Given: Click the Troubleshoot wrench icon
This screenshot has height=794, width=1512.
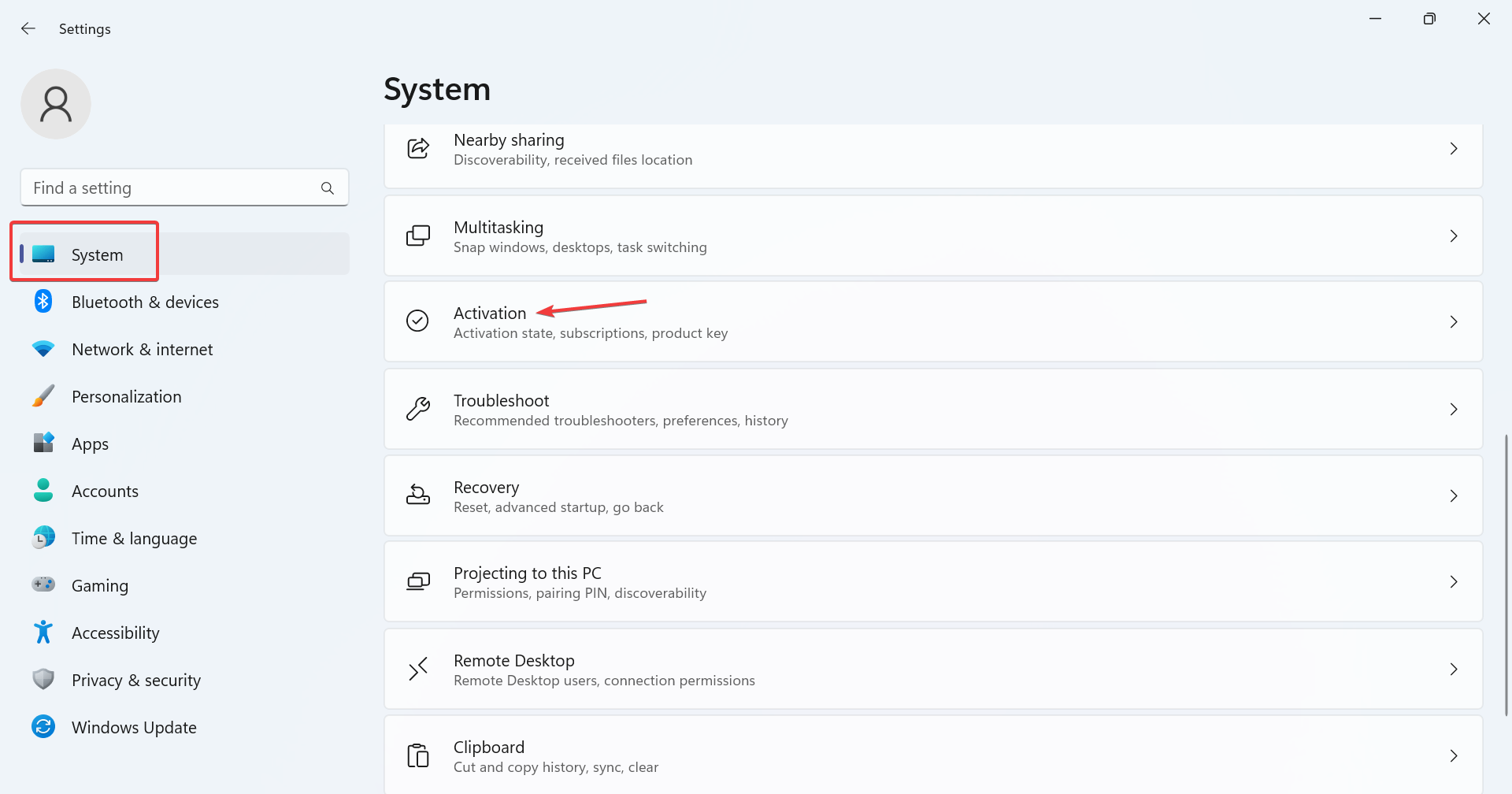Looking at the screenshot, I should click(x=417, y=409).
